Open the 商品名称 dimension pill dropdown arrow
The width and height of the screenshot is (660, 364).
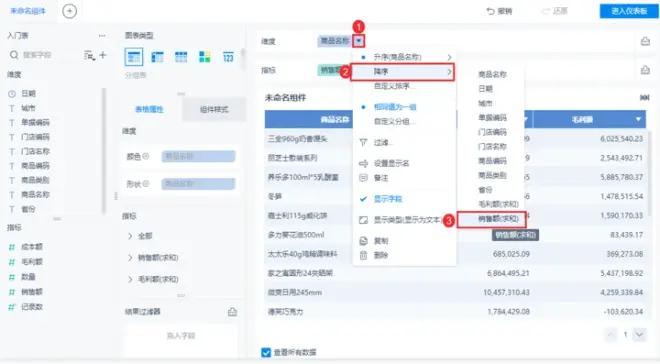pos(359,41)
